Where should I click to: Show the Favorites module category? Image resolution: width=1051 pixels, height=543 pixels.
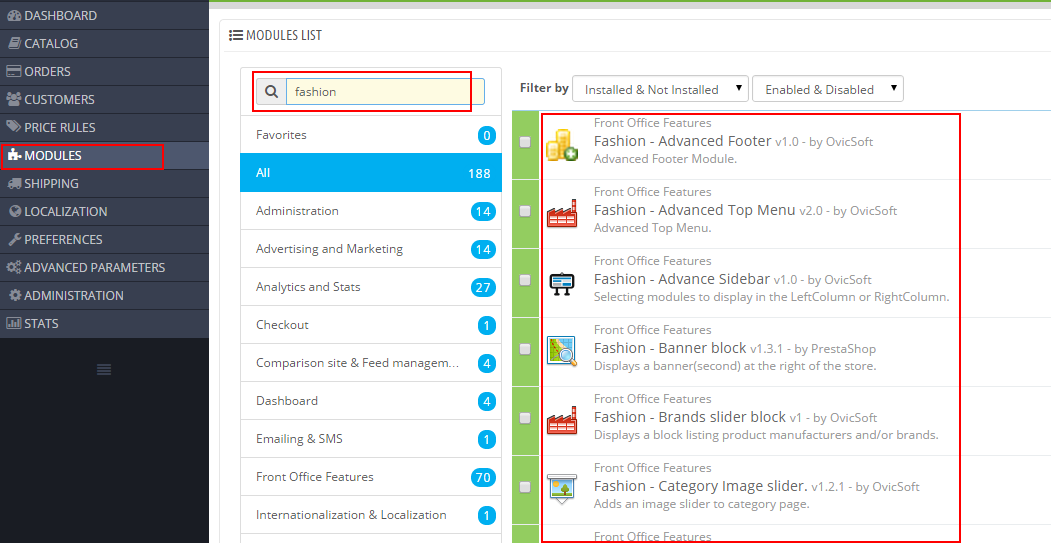pos(371,135)
